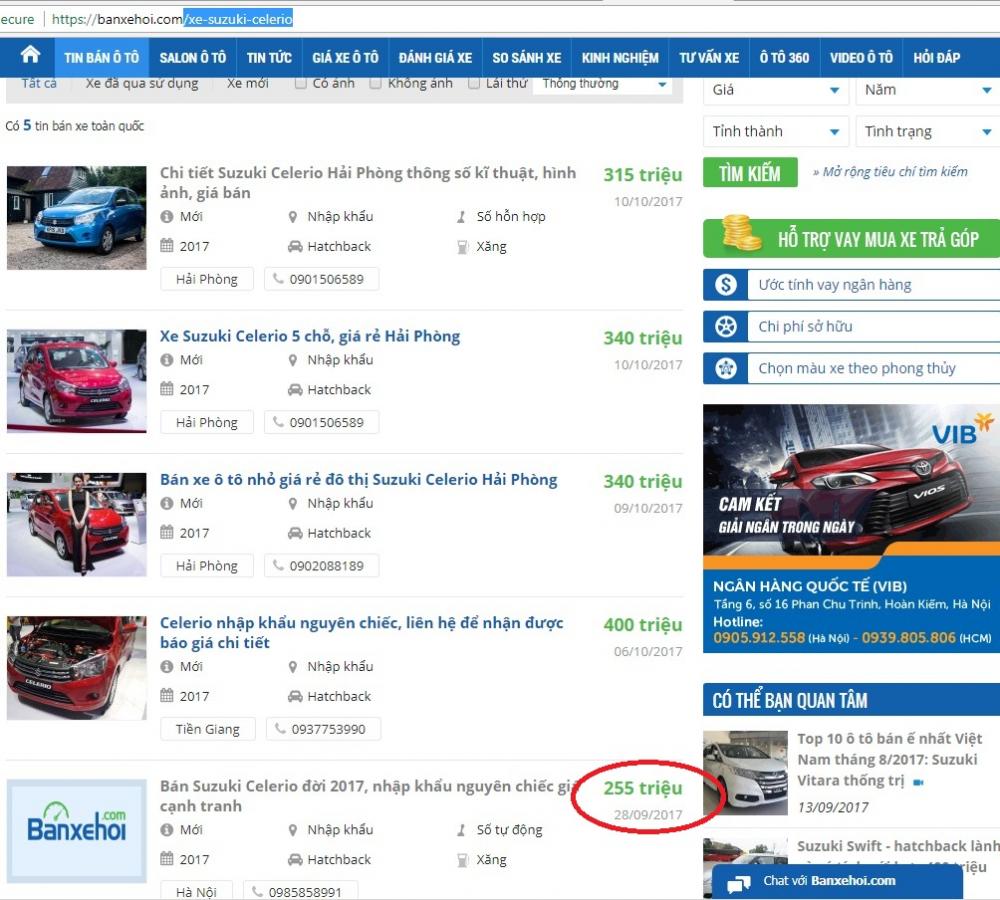The width and height of the screenshot is (1000, 900).
Task: Select the Xe mới filter
Action: click(x=247, y=84)
